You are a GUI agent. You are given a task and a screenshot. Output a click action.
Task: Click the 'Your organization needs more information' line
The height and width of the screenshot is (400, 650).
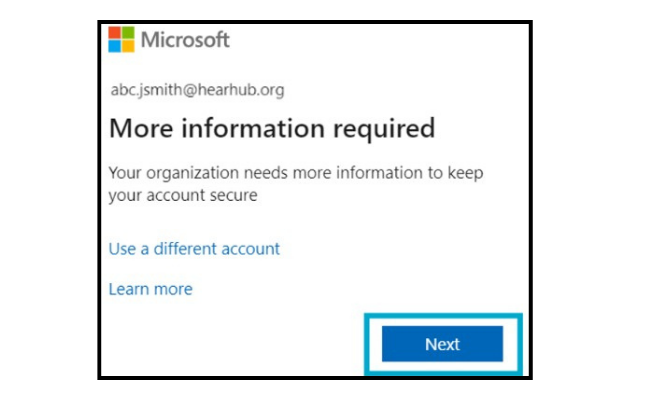click(296, 174)
